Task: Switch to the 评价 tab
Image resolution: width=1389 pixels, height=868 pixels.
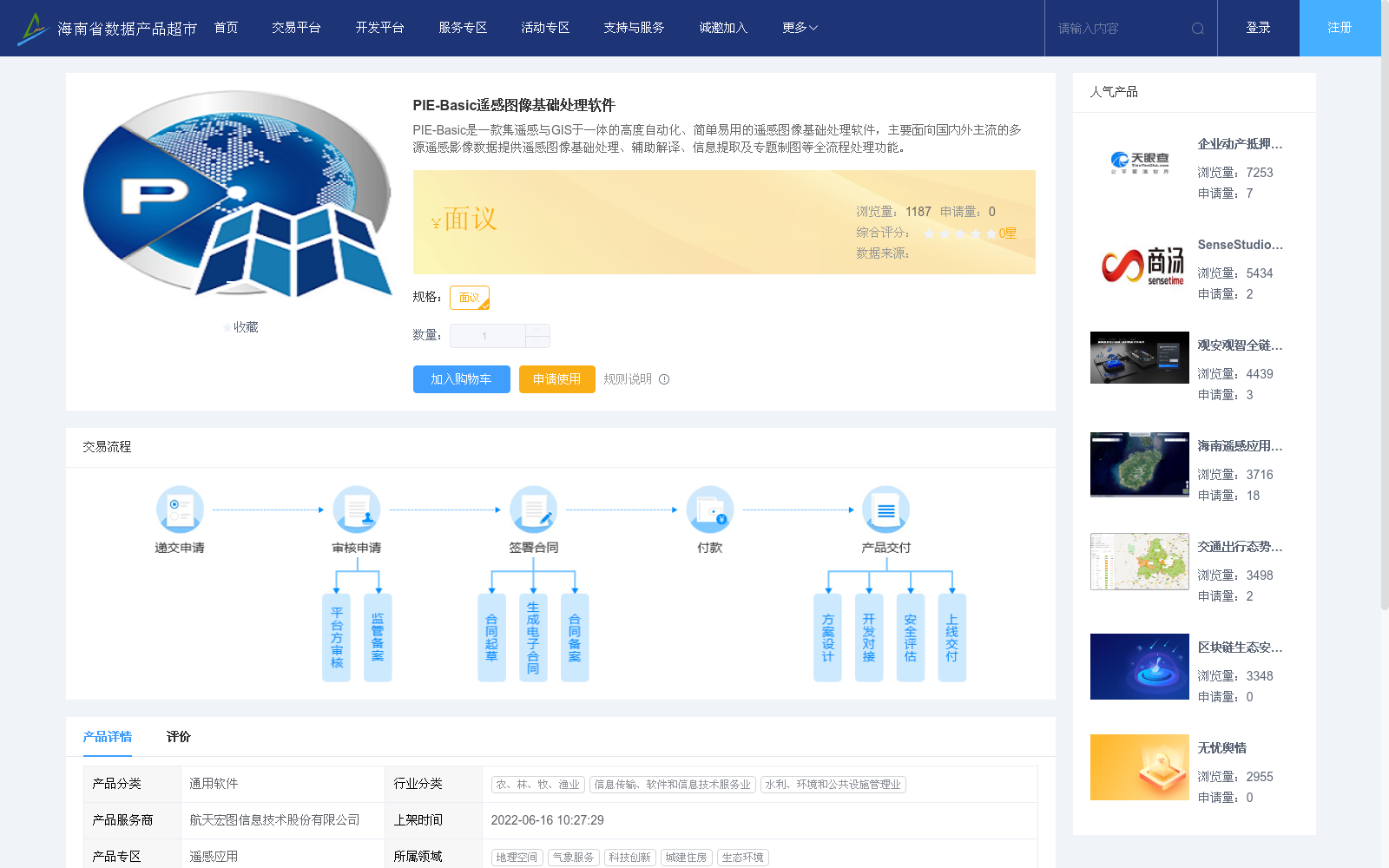Action: coord(178,737)
